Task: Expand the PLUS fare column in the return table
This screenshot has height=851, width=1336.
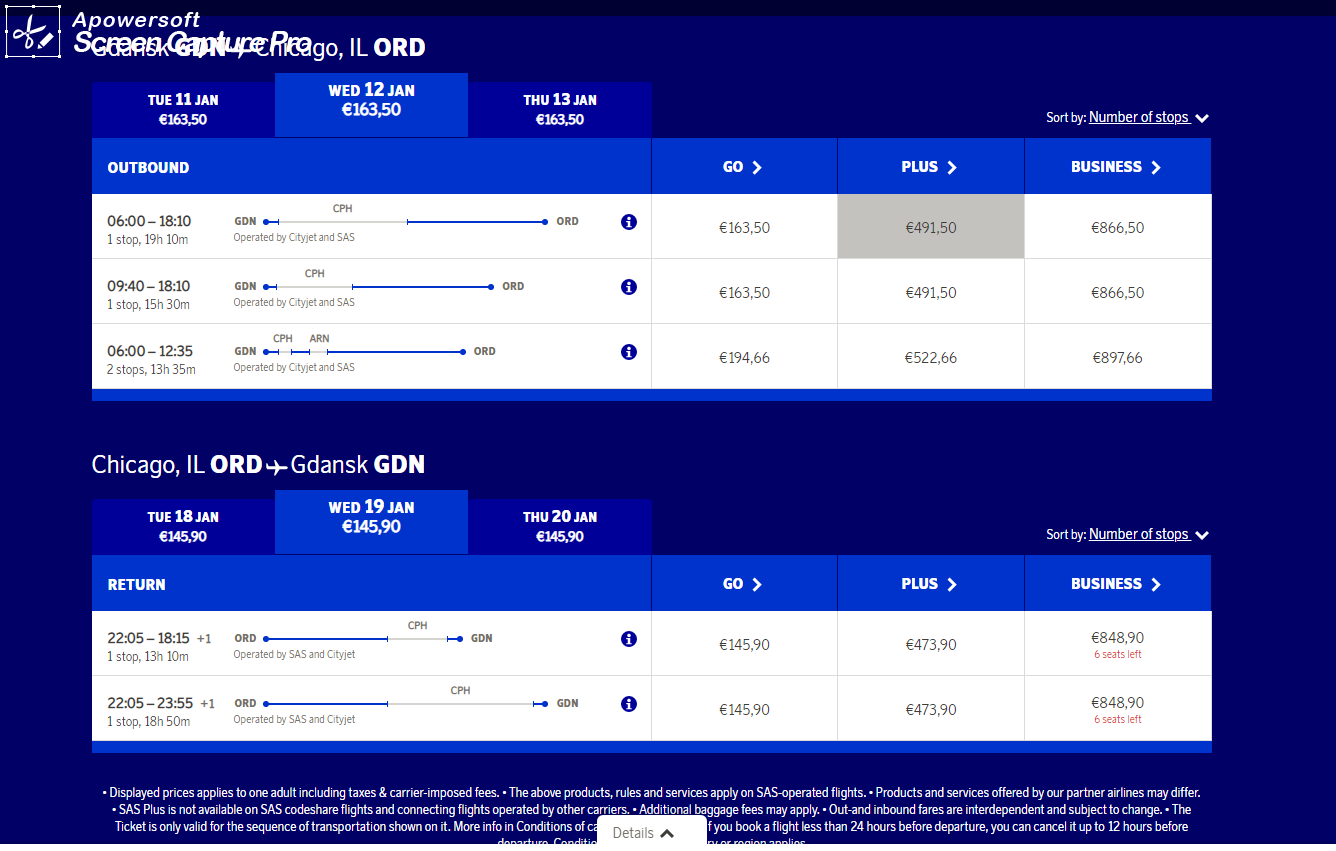Action: (930, 584)
